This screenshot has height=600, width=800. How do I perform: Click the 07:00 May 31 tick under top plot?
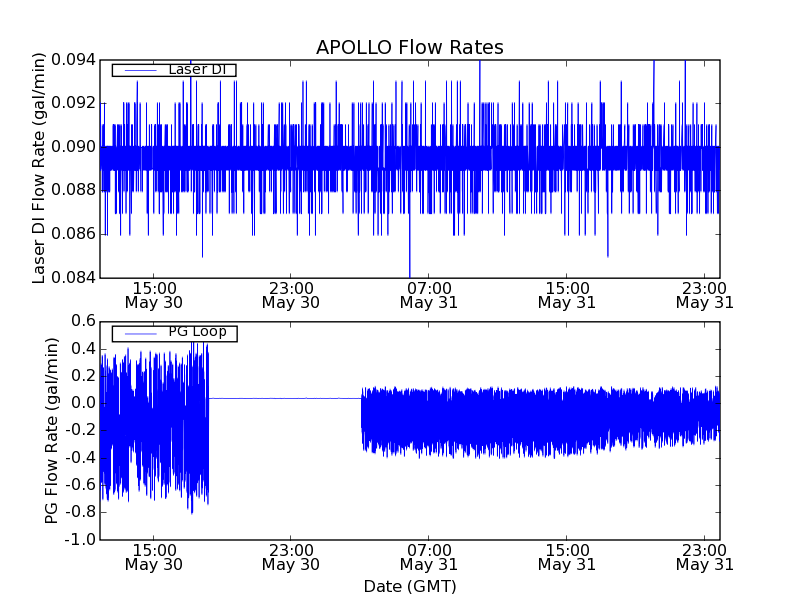(x=428, y=294)
